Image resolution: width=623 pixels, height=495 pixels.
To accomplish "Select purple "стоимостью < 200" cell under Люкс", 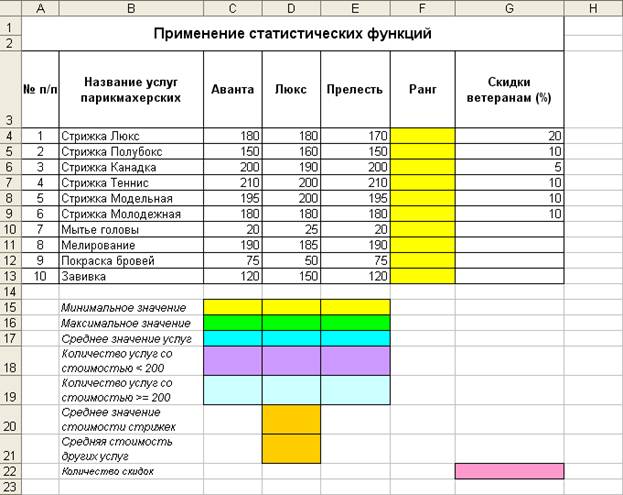I will pos(291,361).
